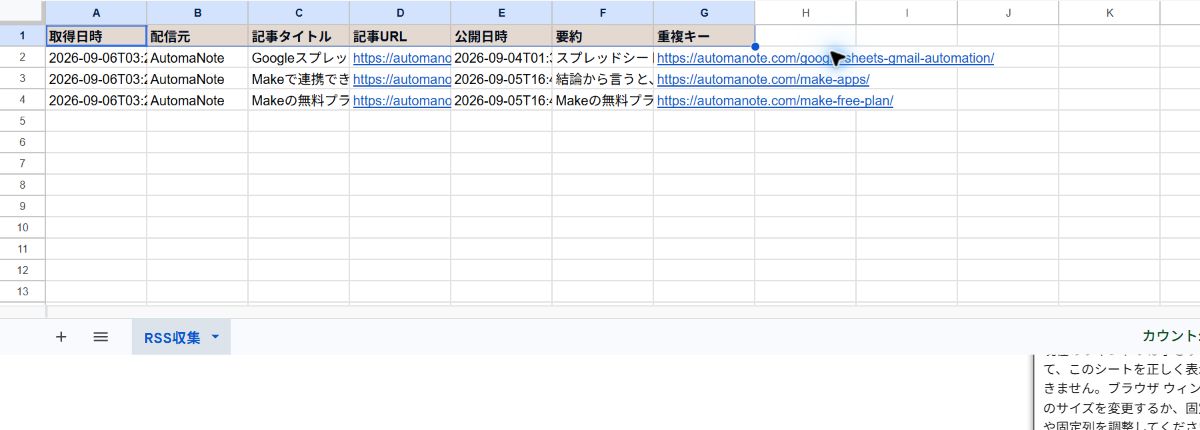Click AutomaNote cell in row 3
This screenshot has width=1200, height=430.
[x=198, y=78]
